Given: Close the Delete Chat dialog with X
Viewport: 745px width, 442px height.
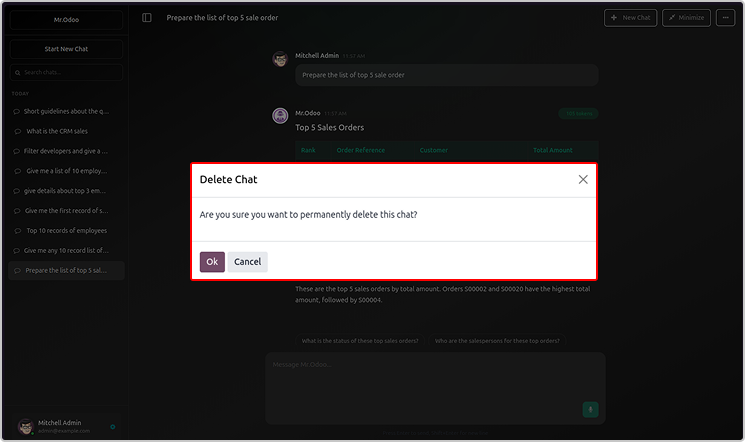Looking at the screenshot, I should (x=583, y=179).
